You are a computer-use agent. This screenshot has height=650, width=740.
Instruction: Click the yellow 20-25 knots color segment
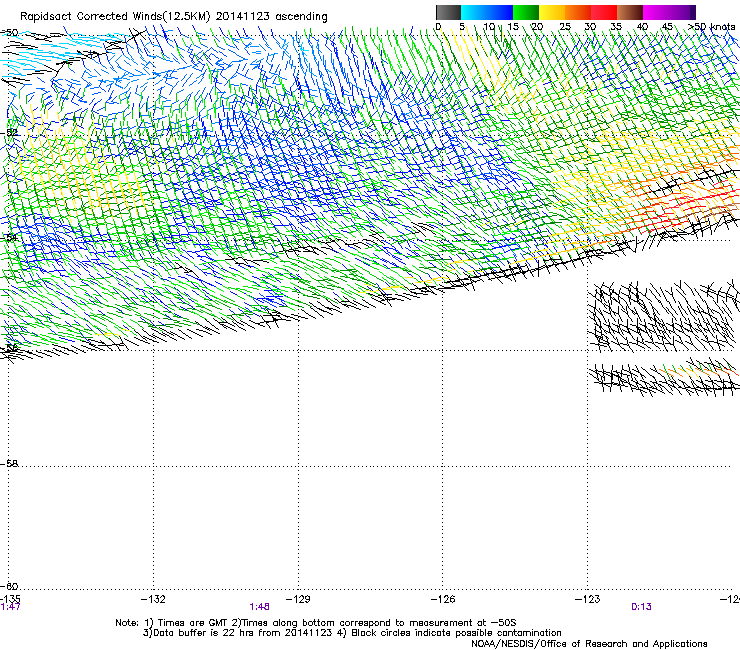pos(552,12)
